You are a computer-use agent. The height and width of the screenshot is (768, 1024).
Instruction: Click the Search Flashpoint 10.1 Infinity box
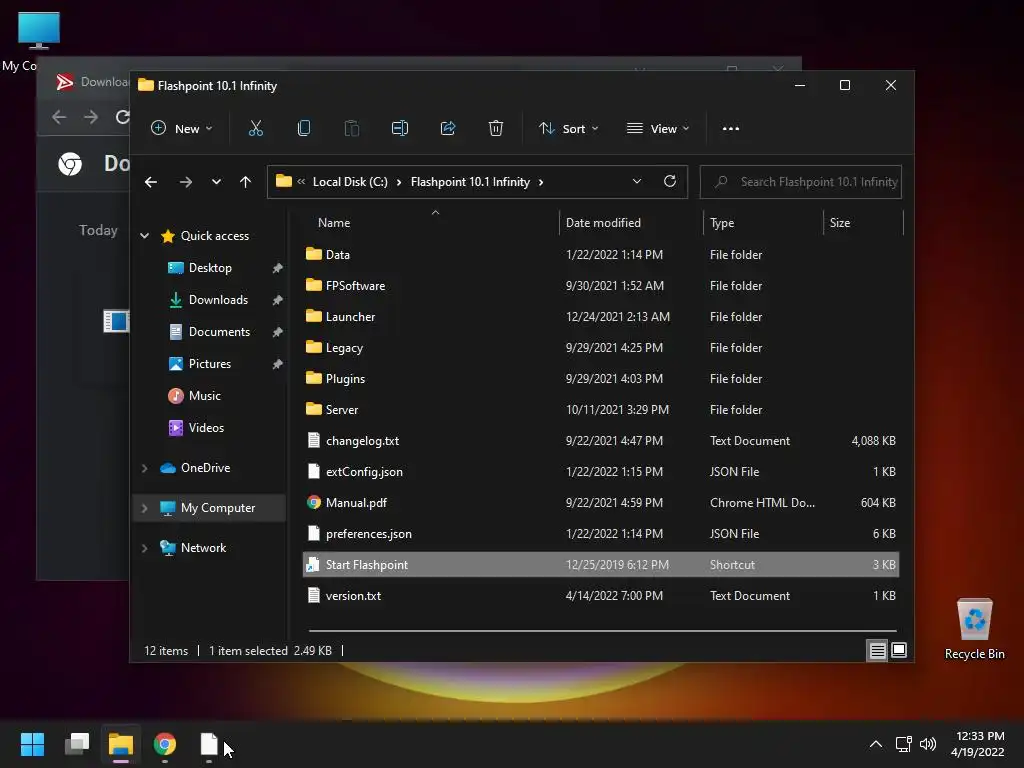pyautogui.click(x=801, y=182)
